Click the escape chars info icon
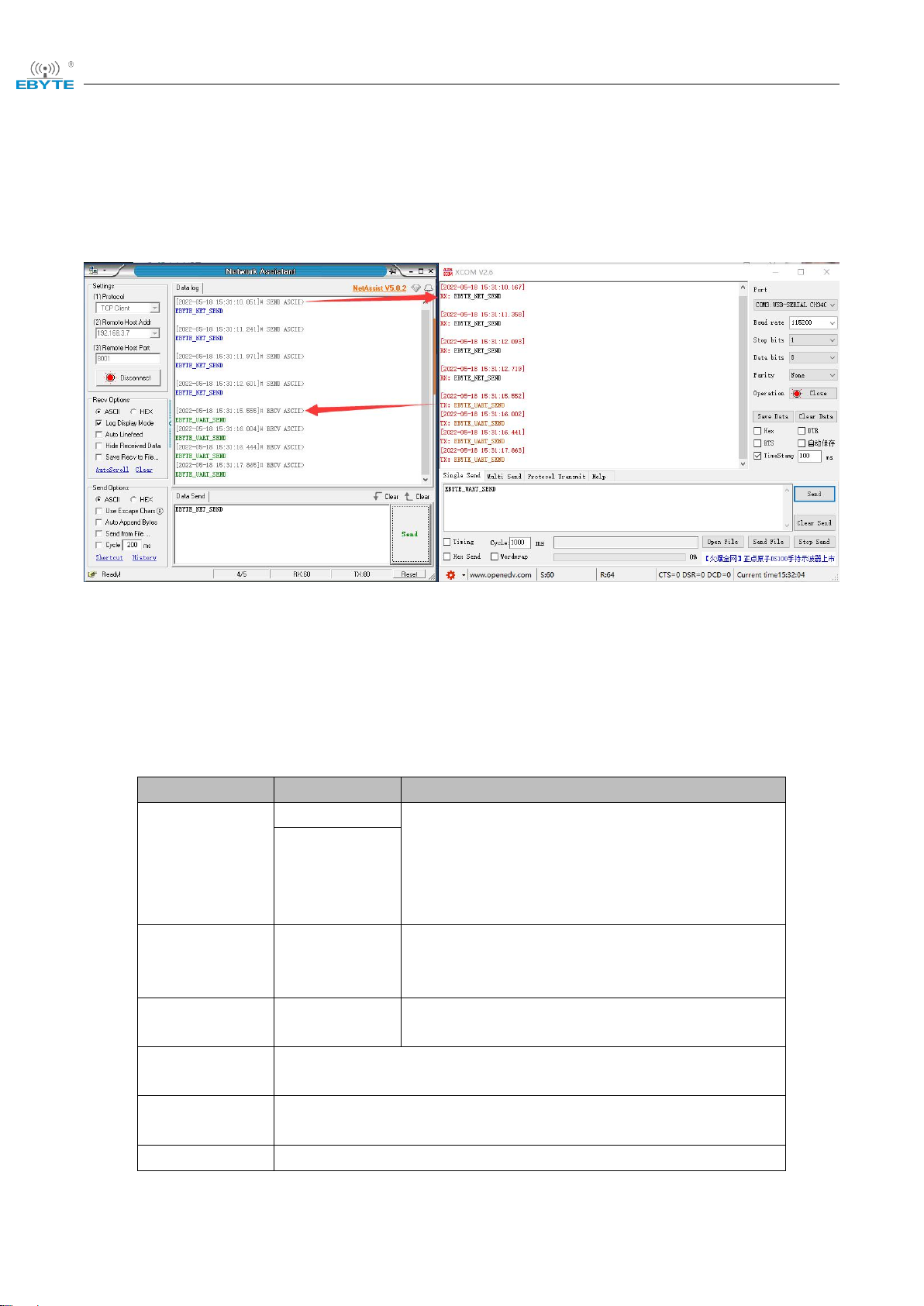 tap(160, 512)
